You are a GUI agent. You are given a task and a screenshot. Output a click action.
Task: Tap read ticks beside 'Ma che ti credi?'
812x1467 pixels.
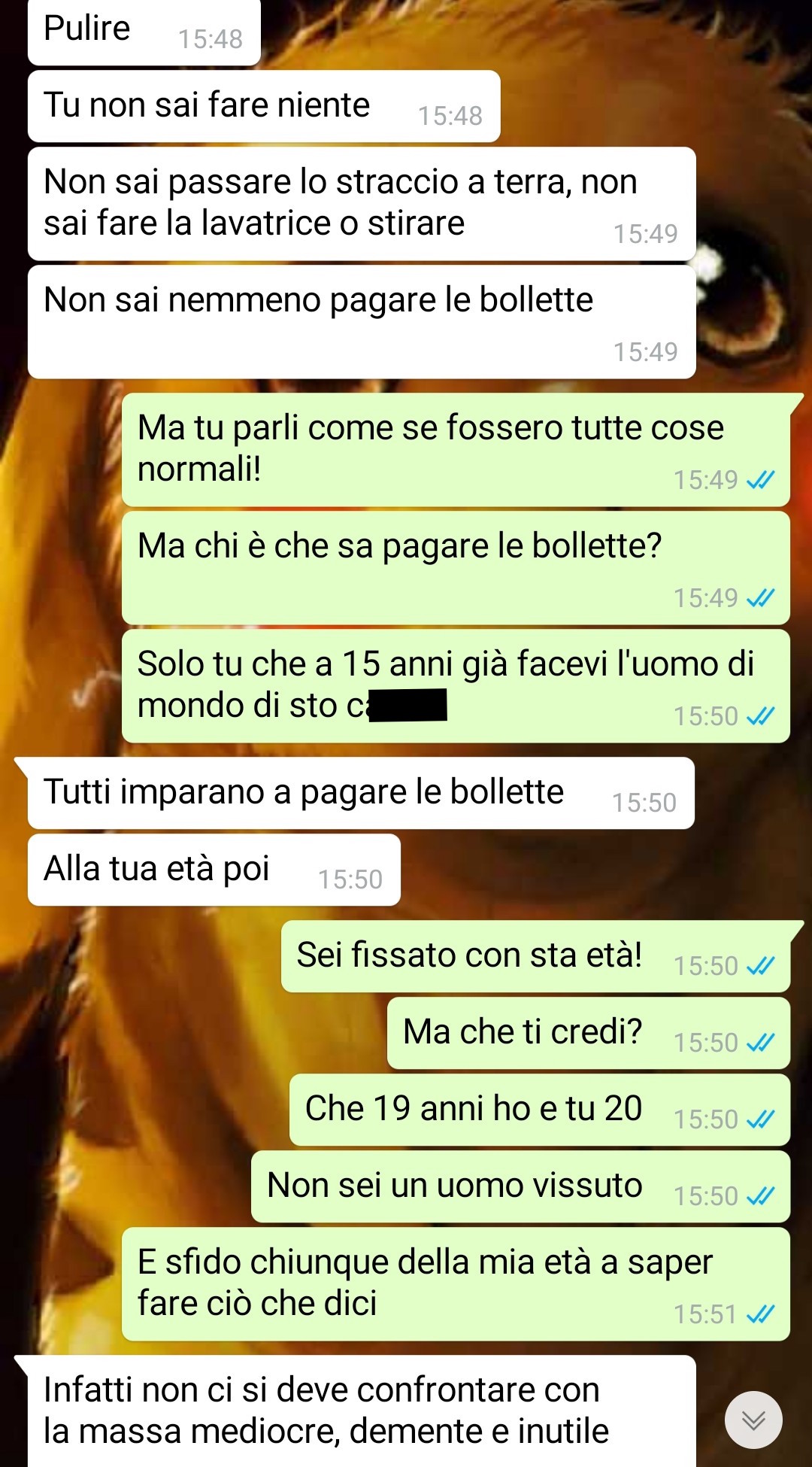(x=760, y=1043)
